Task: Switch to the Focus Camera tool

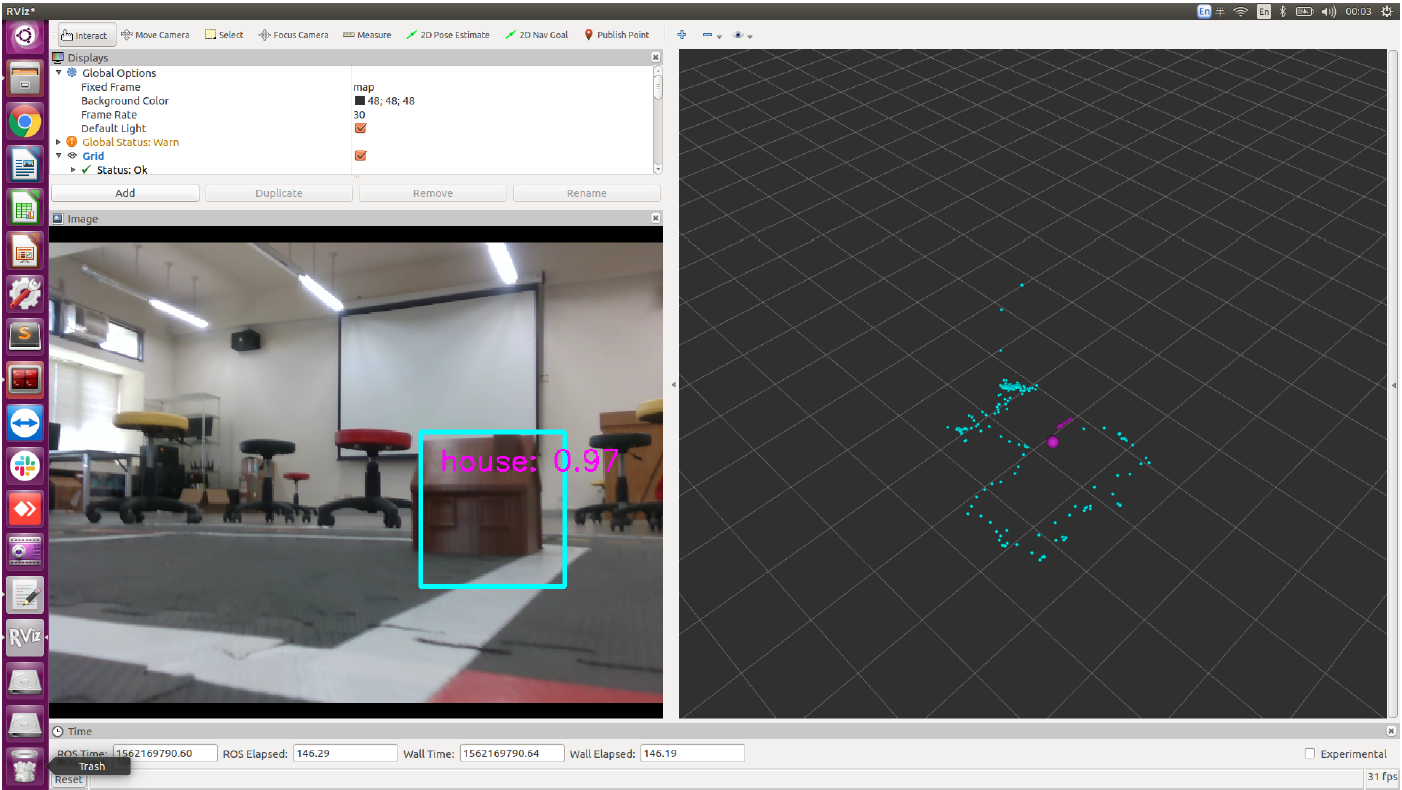Action: (x=293, y=35)
